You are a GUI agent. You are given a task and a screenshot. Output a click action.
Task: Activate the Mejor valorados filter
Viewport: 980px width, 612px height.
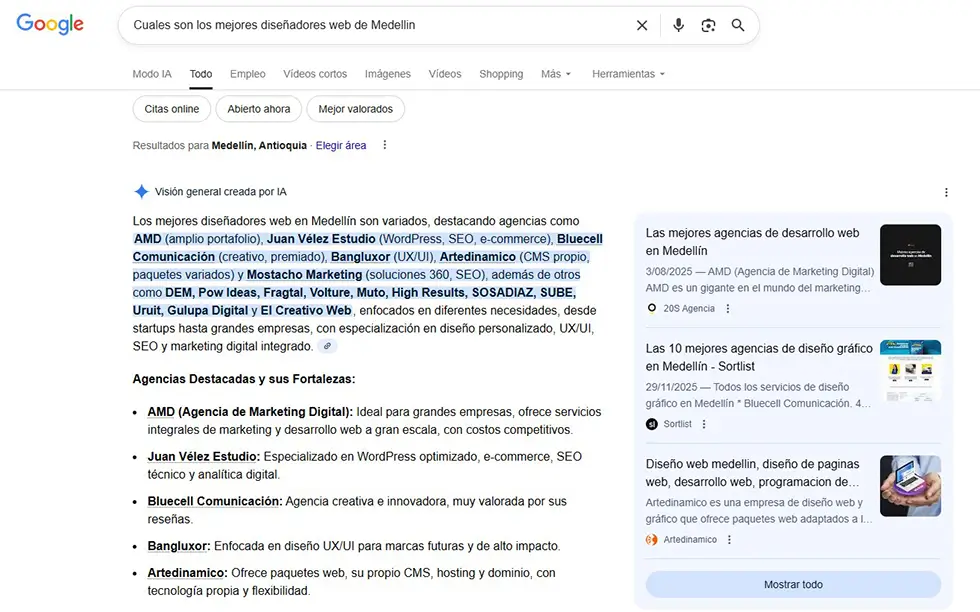pyautogui.click(x=358, y=109)
